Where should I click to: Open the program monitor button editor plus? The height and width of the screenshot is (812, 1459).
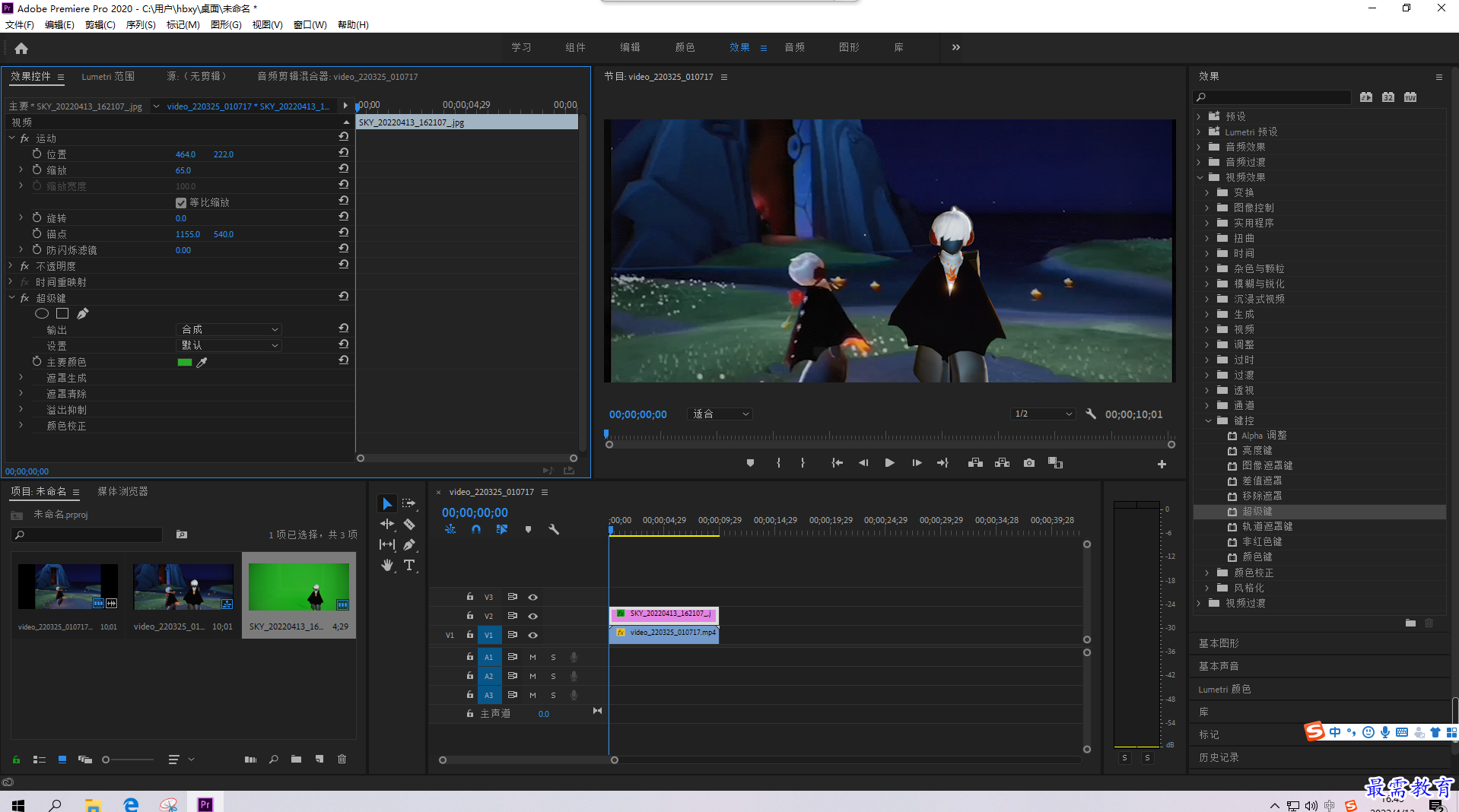click(1162, 464)
